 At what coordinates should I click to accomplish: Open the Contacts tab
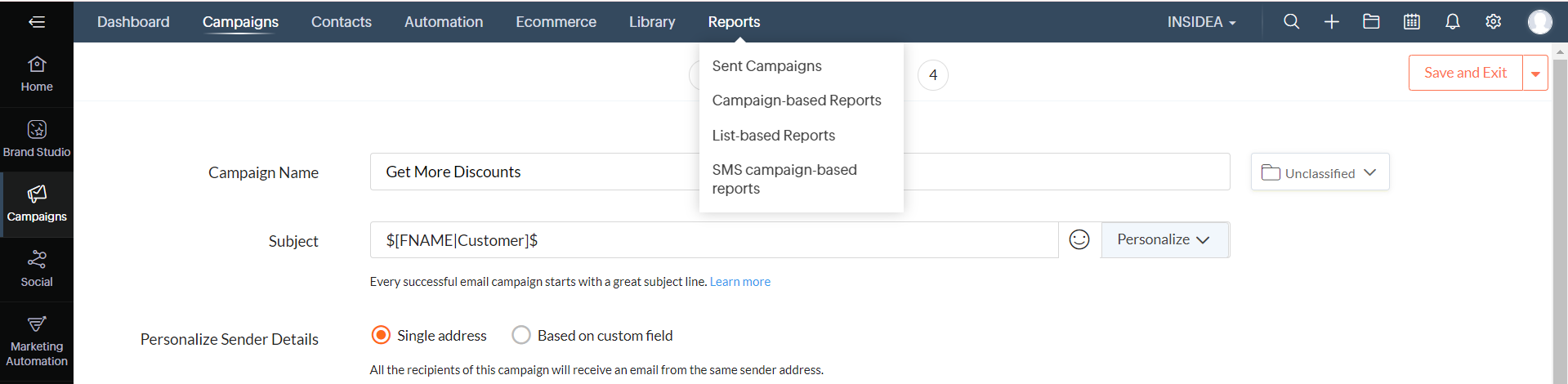click(342, 22)
